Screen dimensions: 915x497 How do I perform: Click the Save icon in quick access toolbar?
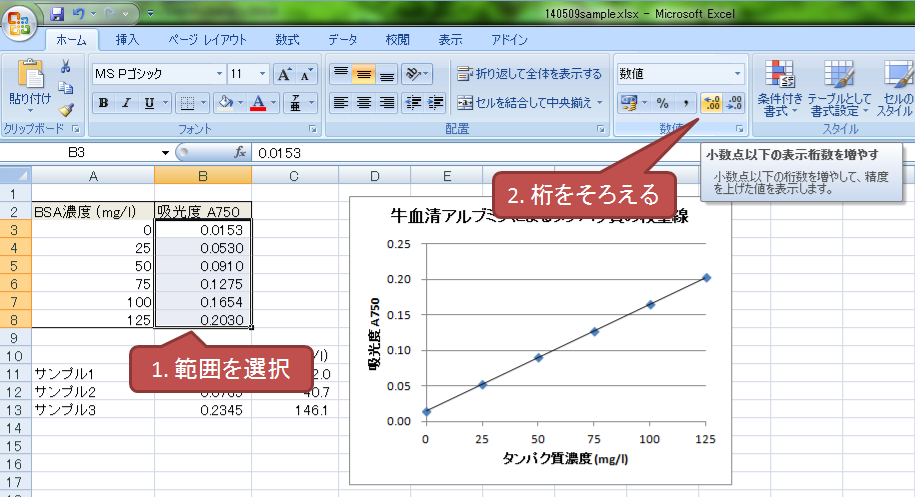pos(57,13)
